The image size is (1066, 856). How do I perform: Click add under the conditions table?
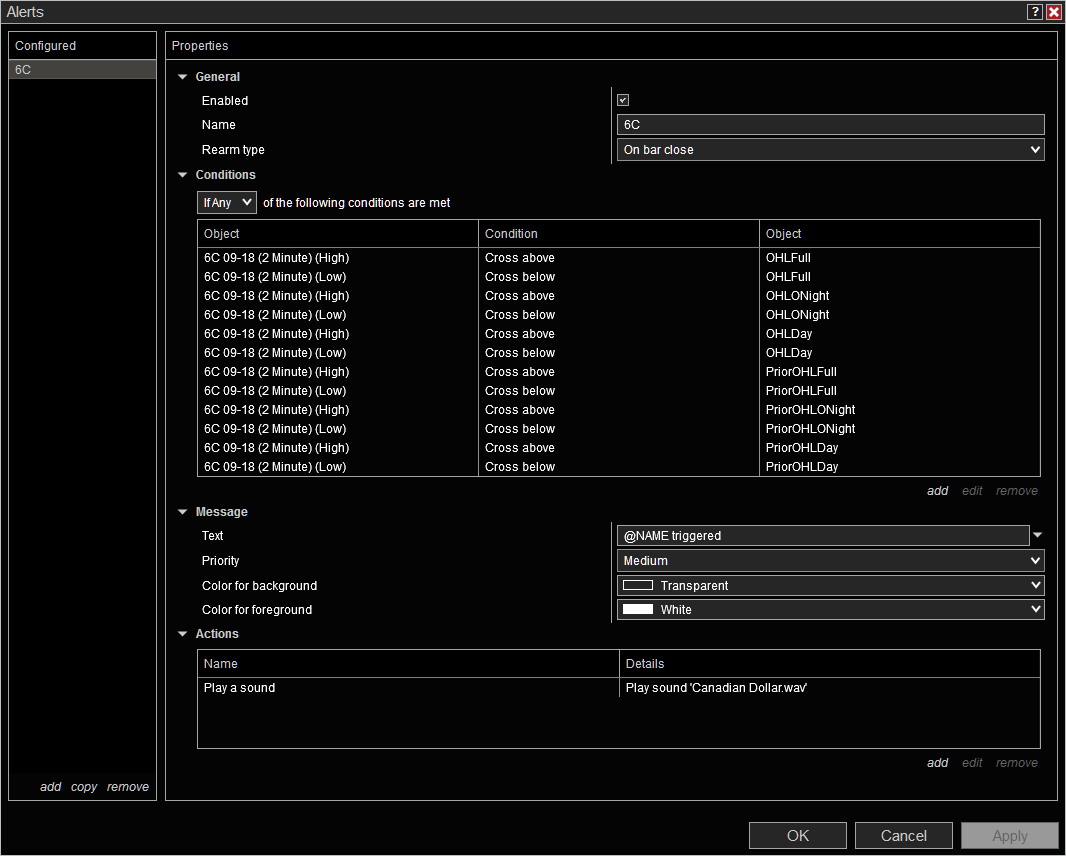coord(938,491)
